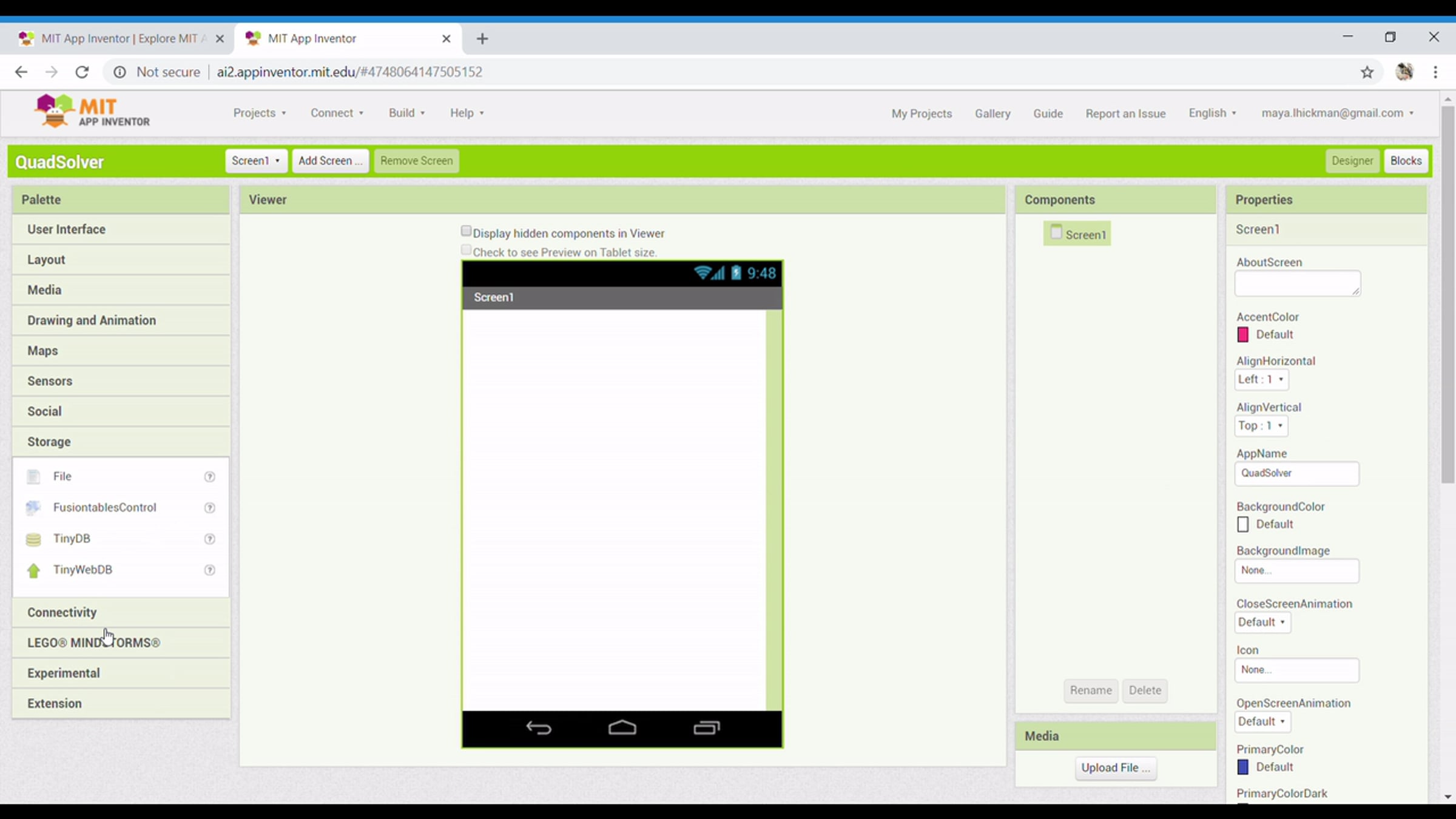
Task: Open help for the TinyWebDB component
Action: [x=209, y=570]
